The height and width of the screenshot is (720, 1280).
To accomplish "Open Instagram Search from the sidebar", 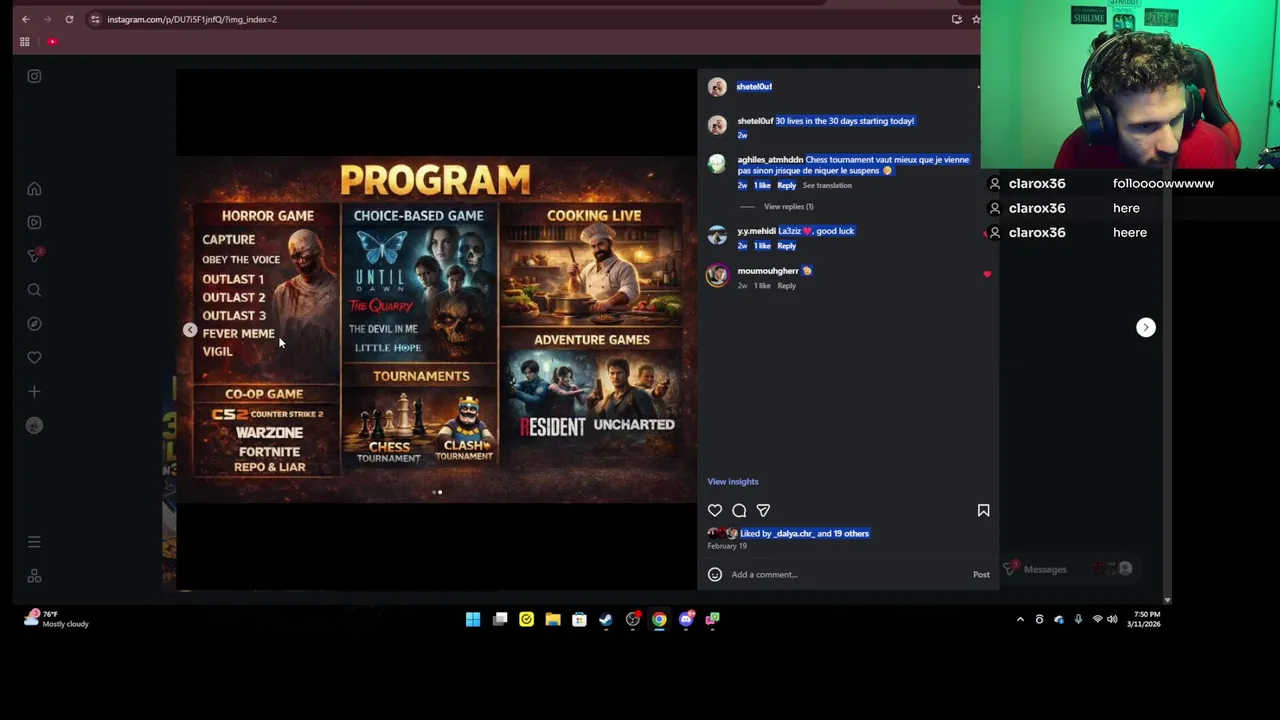I will click(34, 290).
